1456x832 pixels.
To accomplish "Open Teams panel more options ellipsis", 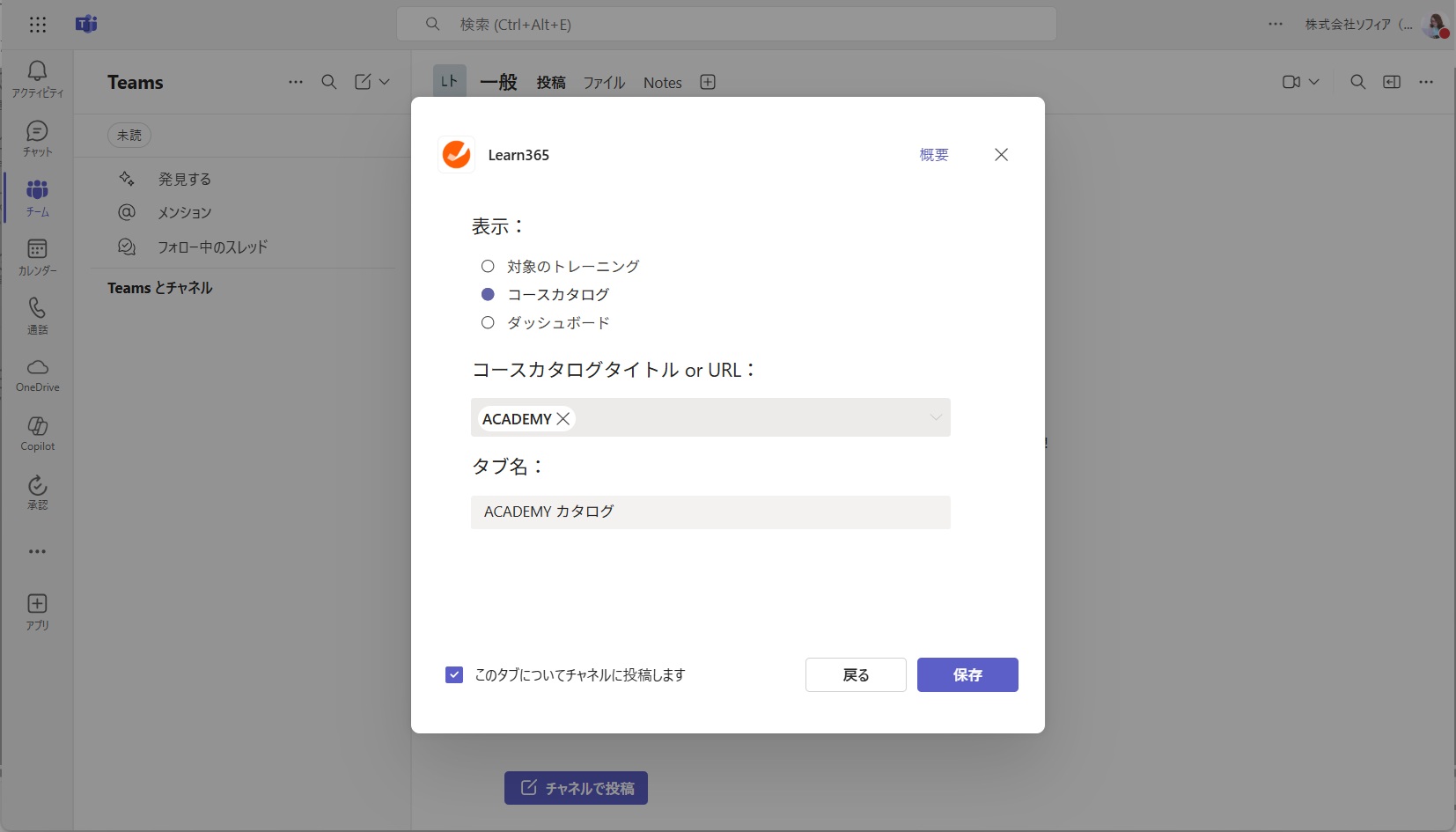I will click(296, 82).
